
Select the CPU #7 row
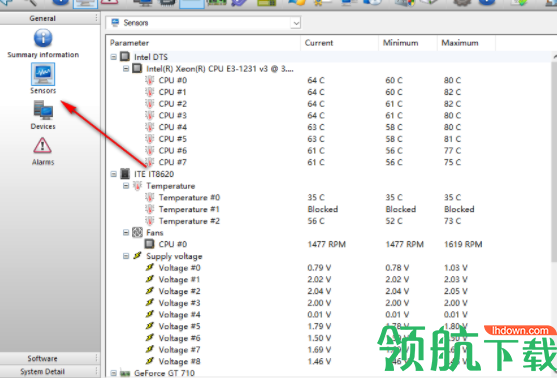click(x=329, y=162)
